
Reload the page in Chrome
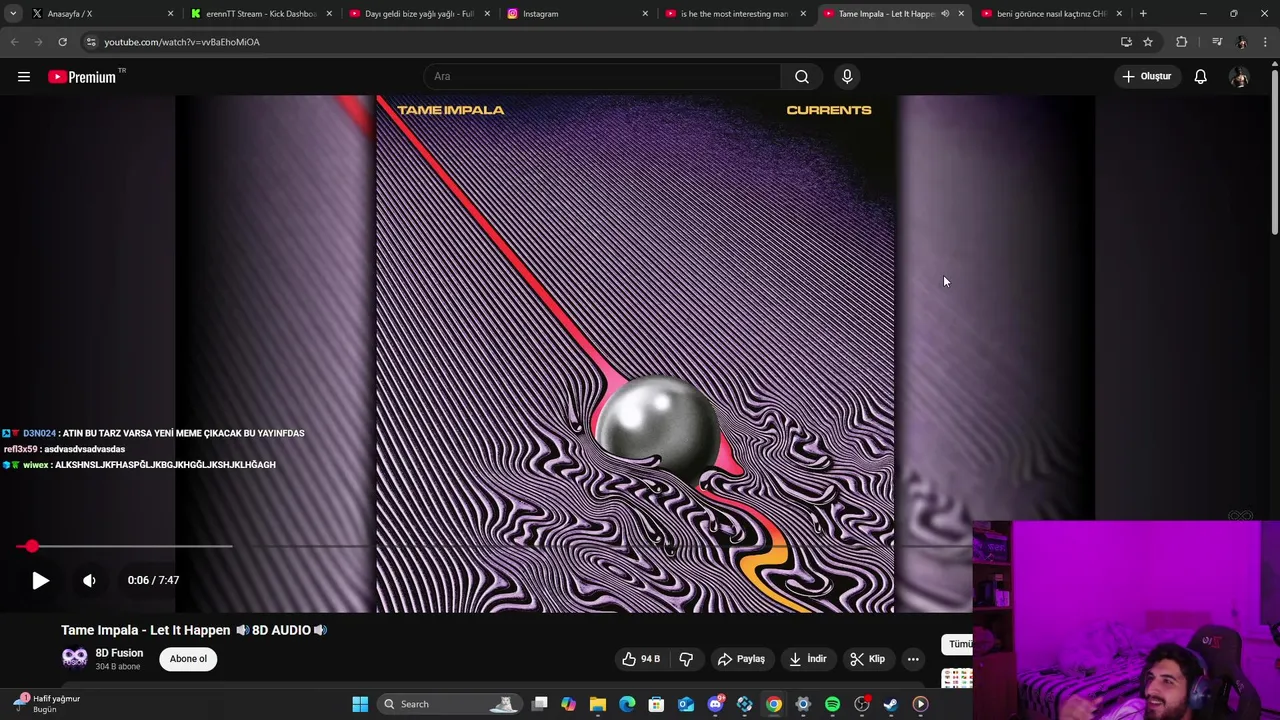coord(62,42)
